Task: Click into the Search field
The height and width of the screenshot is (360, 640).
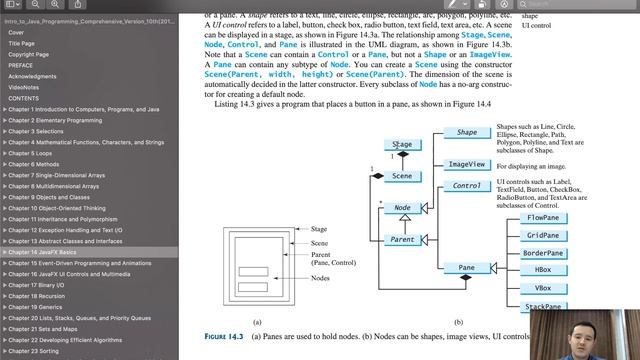Action: [578, 4]
